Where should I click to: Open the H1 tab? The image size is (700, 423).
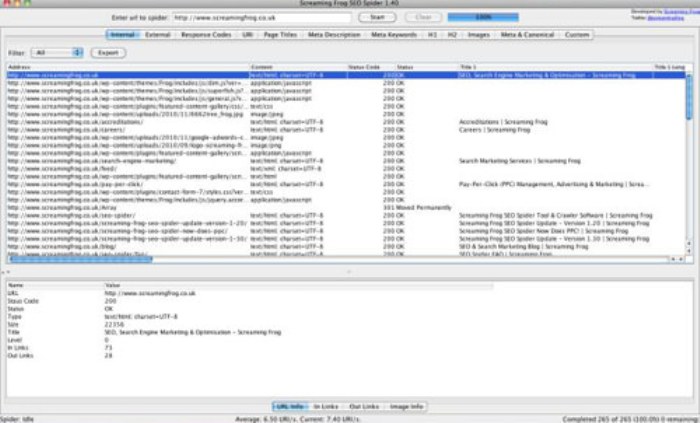pyautogui.click(x=432, y=35)
